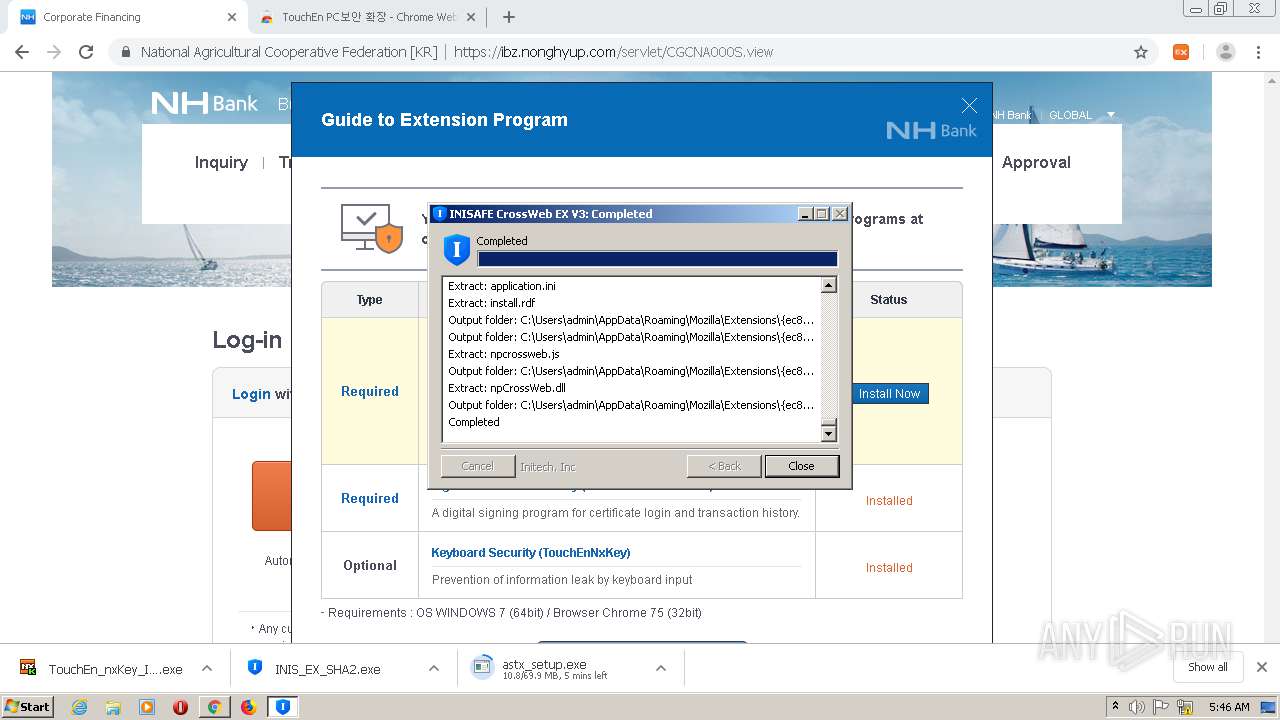1280x720 pixels.
Task: Open media player from taskbar
Action: 147,707
